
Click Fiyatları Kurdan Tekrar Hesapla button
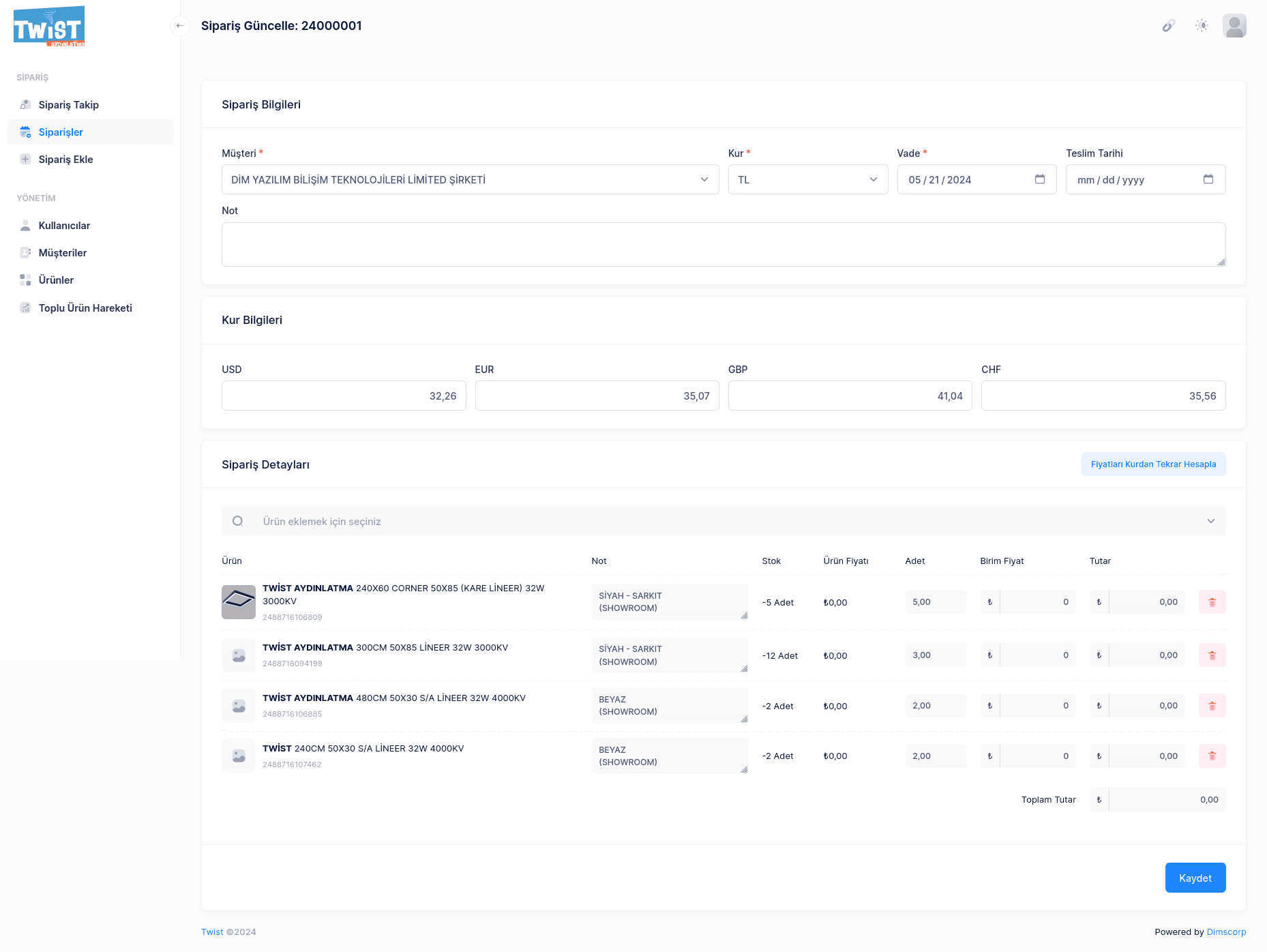[1152, 464]
